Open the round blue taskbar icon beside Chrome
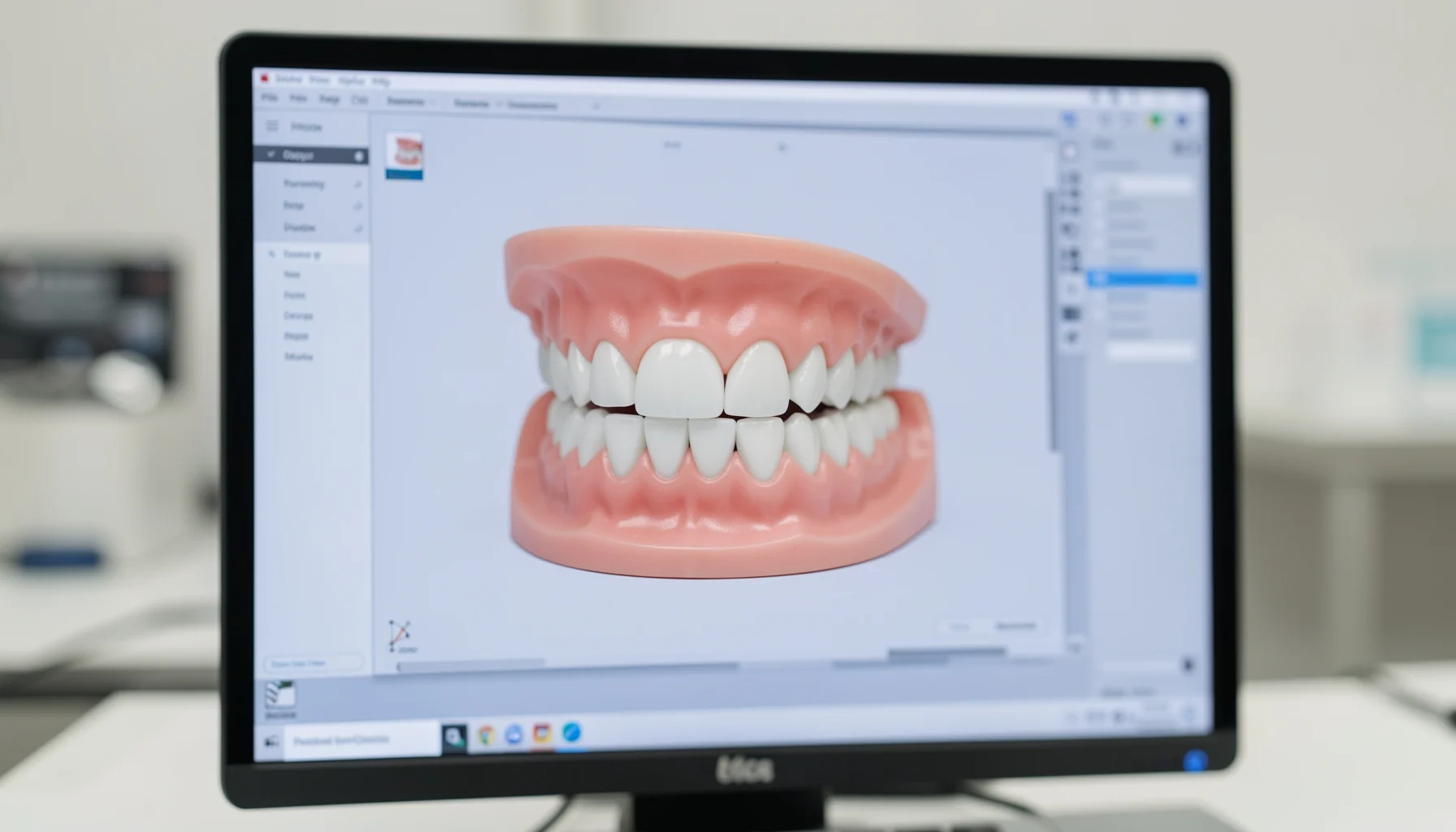The width and height of the screenshot is (1456, 832). (513, 734)
